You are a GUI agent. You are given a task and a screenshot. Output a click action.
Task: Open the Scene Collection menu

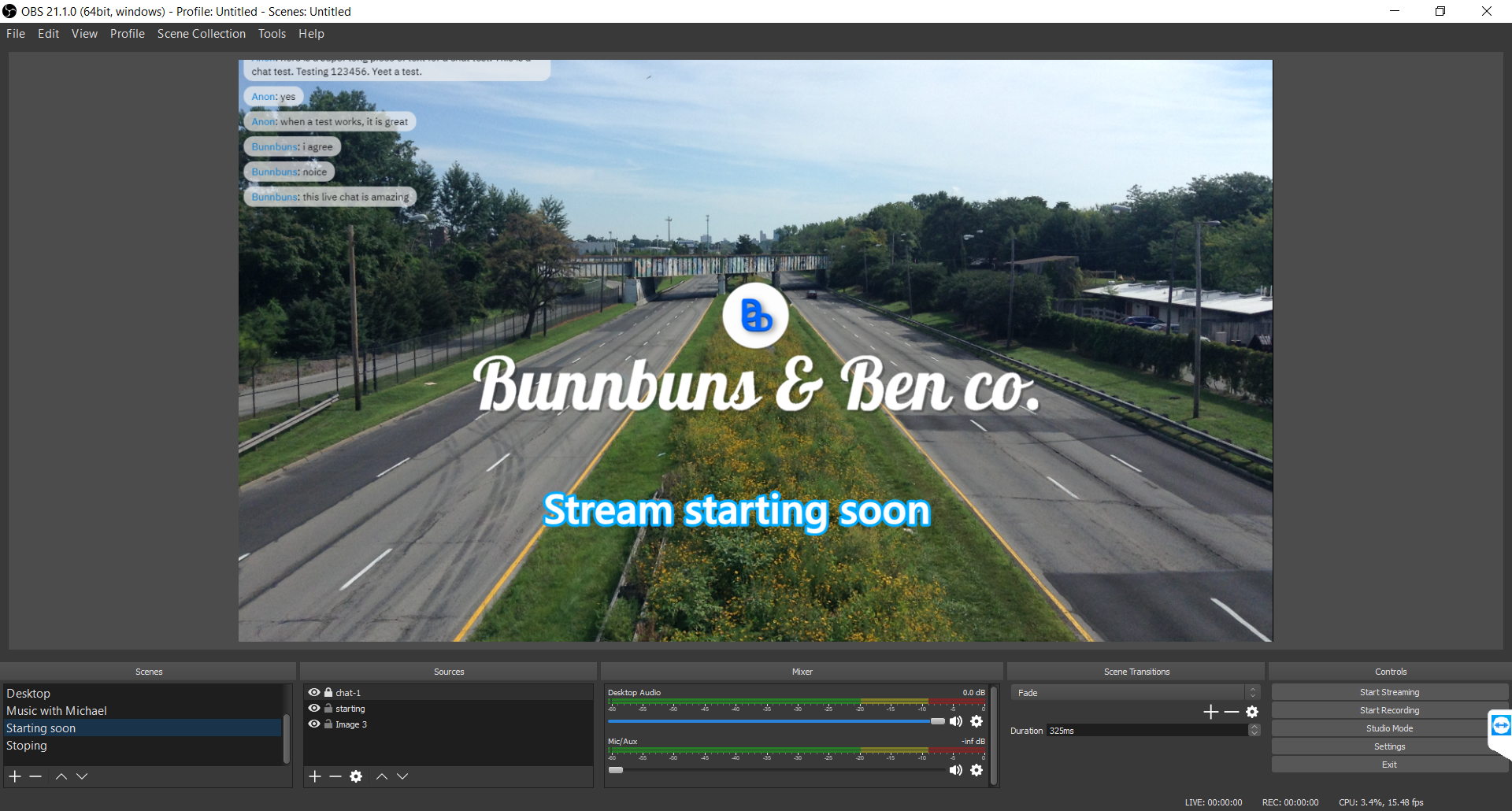201,34
